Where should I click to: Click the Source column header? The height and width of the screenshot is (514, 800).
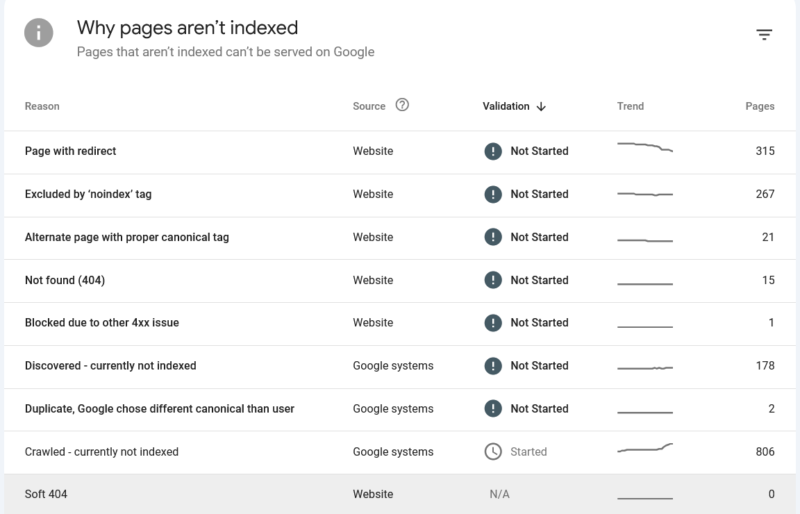(369, 106)
